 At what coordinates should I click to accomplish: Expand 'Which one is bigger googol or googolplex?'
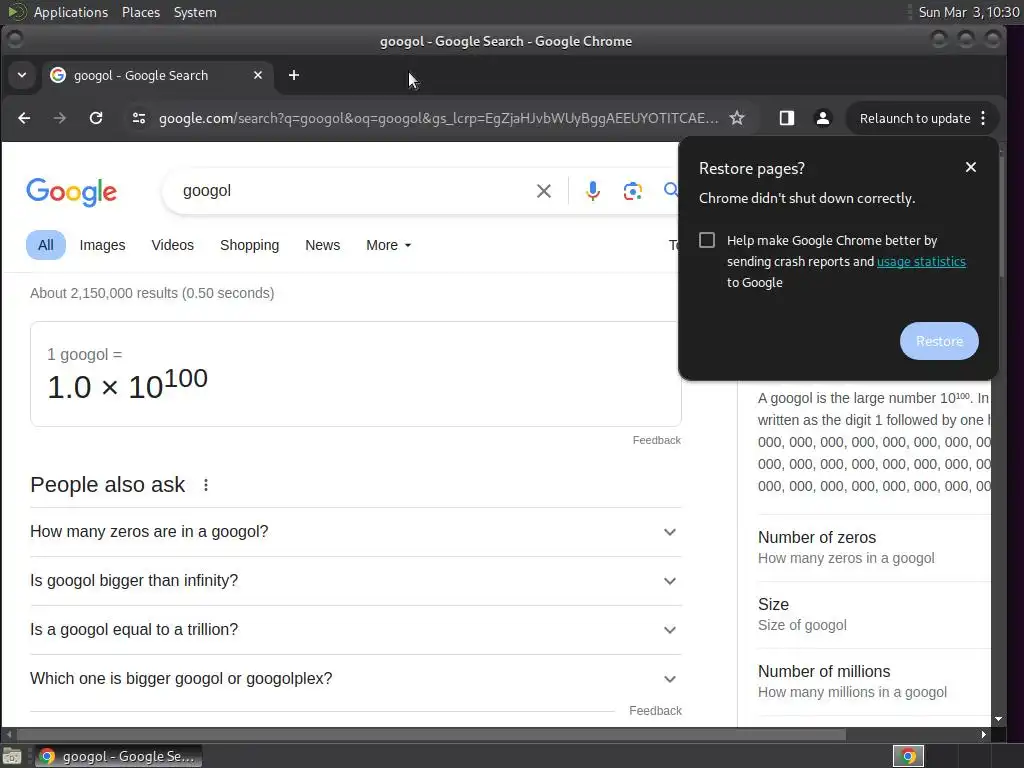click(356, 679)
